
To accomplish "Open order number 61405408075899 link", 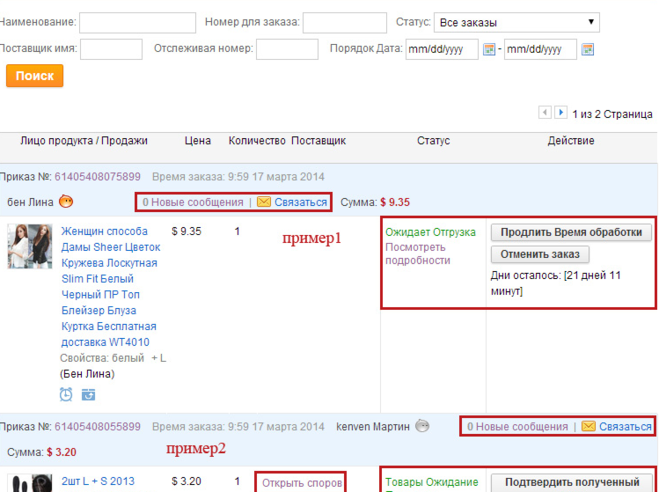I will coord(97,176).
